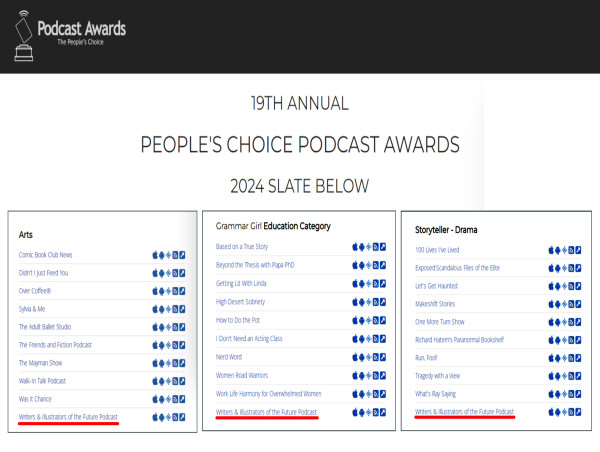Open Apple icon for 100 Lives I've Lived
The image size is (600, 452).
(x=551, y=250)
